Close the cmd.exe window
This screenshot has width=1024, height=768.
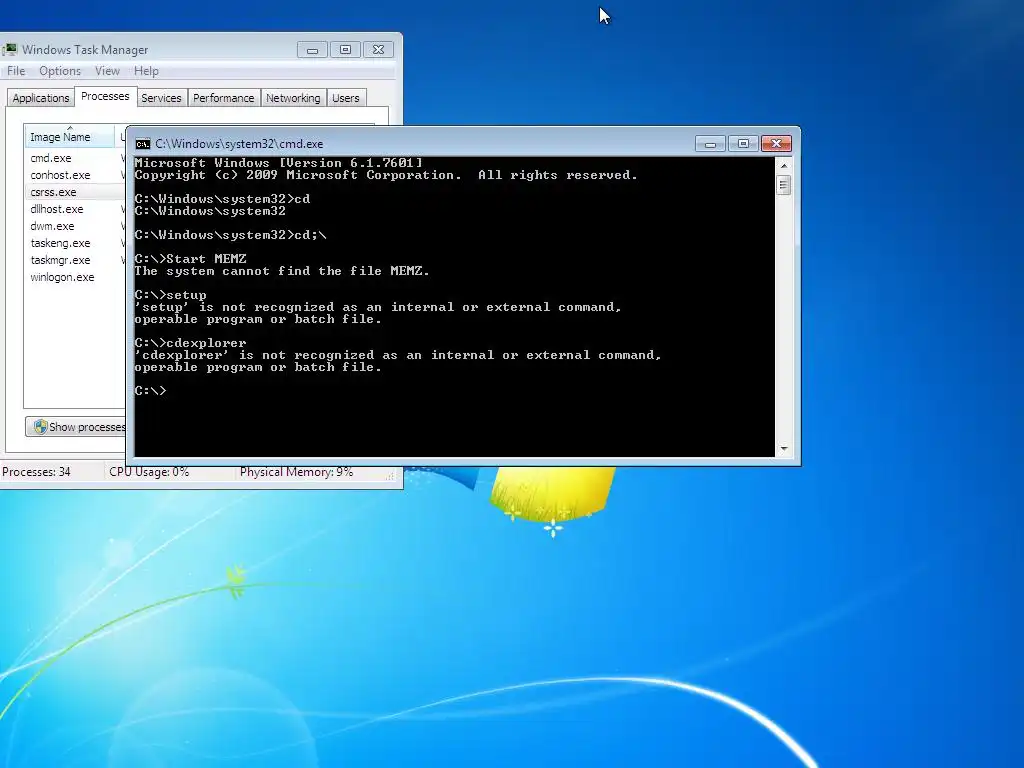(776, 144)
